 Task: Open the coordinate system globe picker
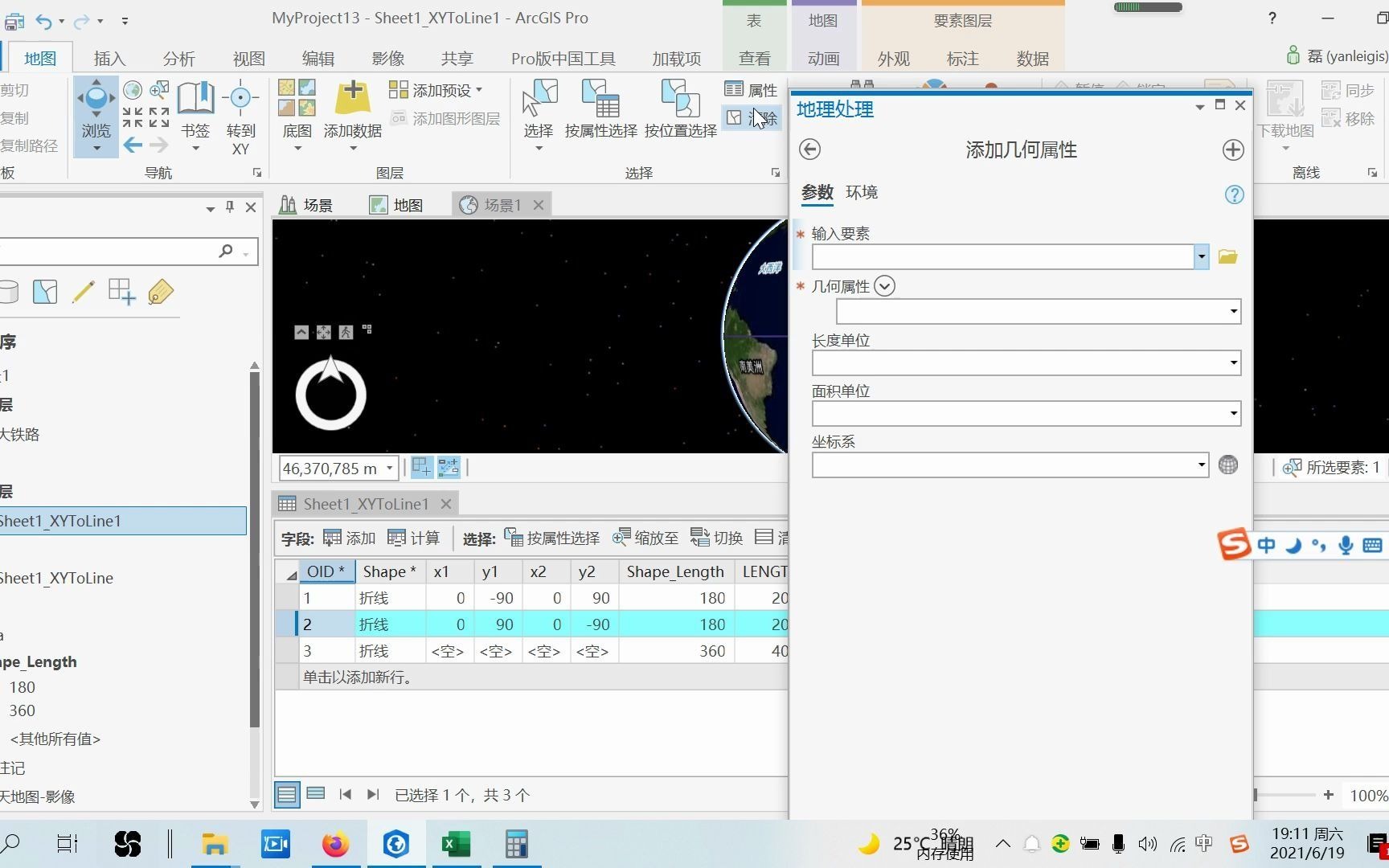point(1228,465)
